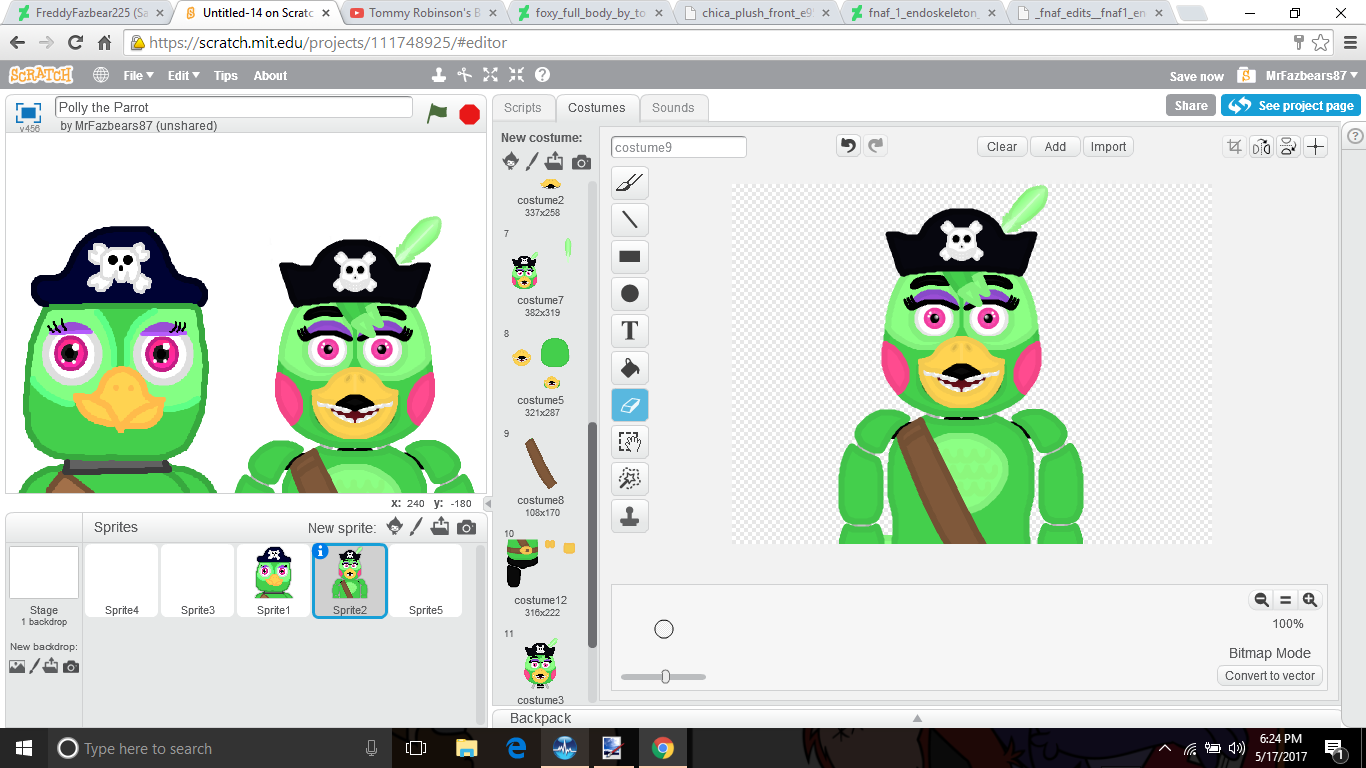
Task: Open Tips from the menu bar
Action: (x=226, y=76)
